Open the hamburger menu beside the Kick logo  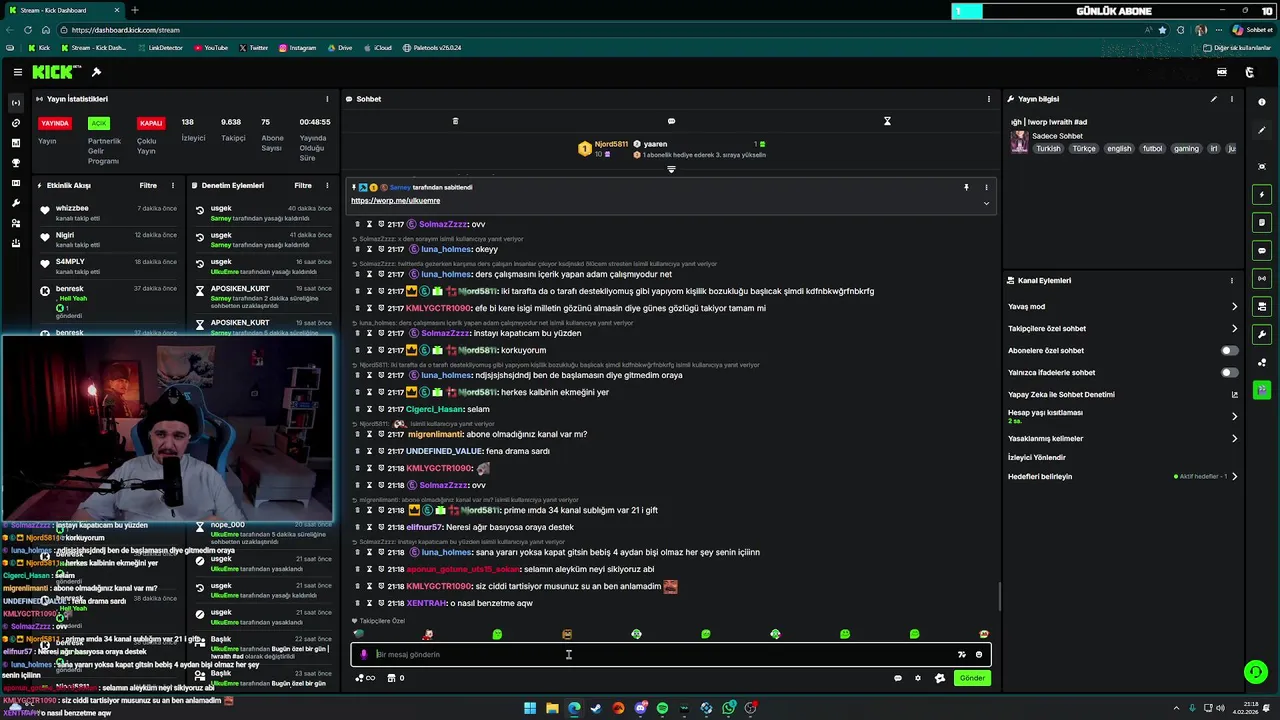click(x=17, y=72)
